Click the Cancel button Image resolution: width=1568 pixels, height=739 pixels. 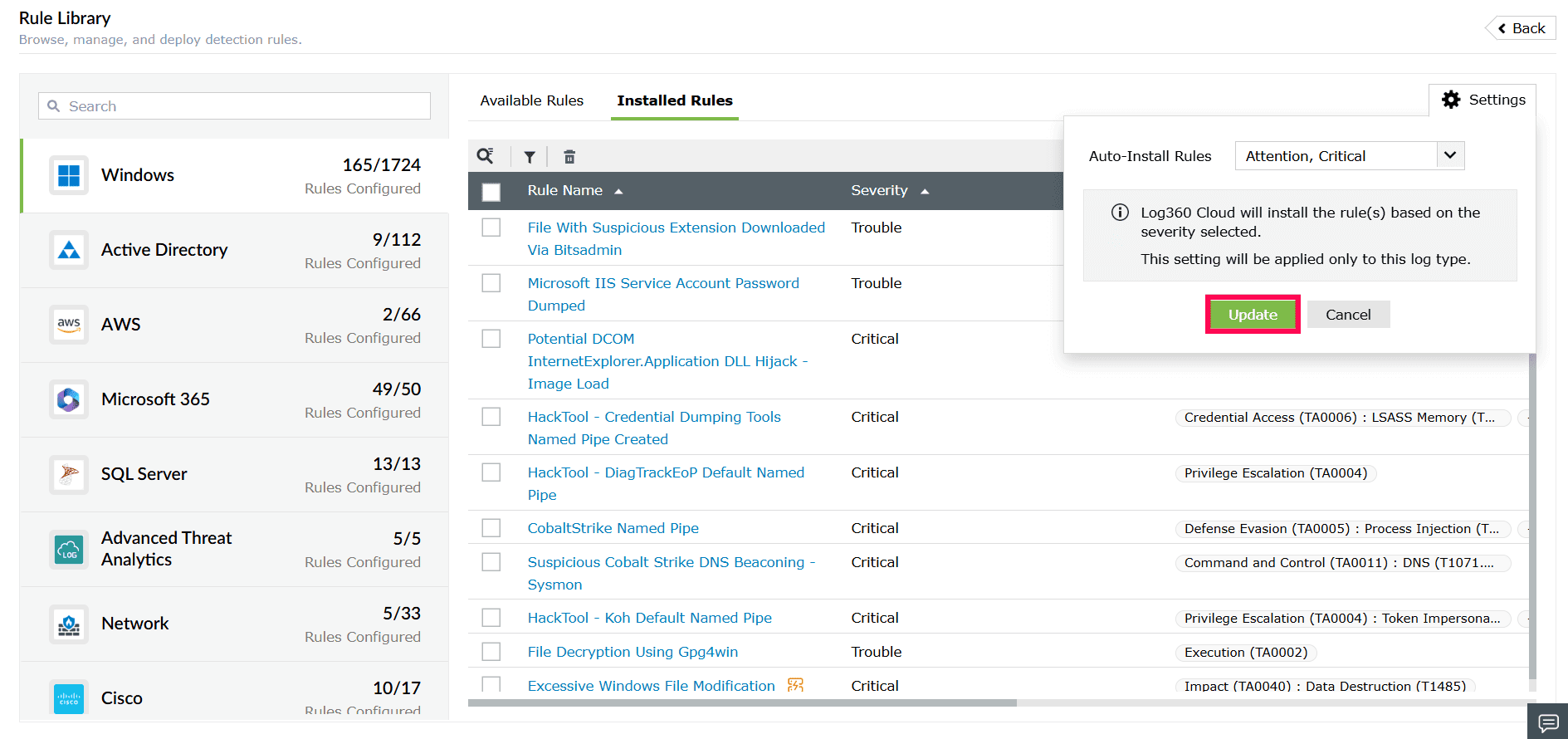click(x=1348, y=315)
